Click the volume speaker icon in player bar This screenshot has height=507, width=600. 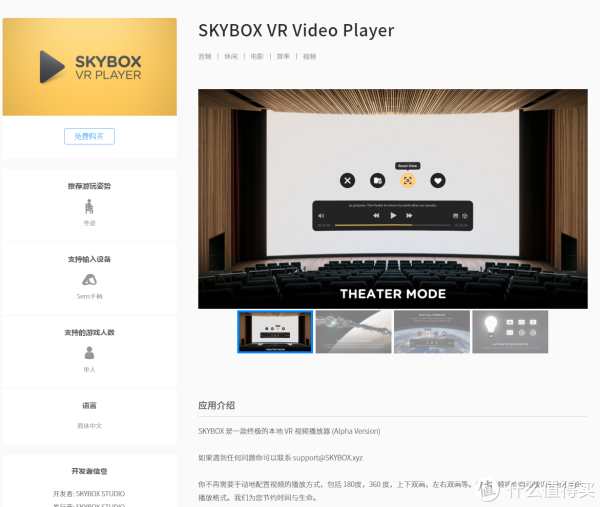point(321,216)
